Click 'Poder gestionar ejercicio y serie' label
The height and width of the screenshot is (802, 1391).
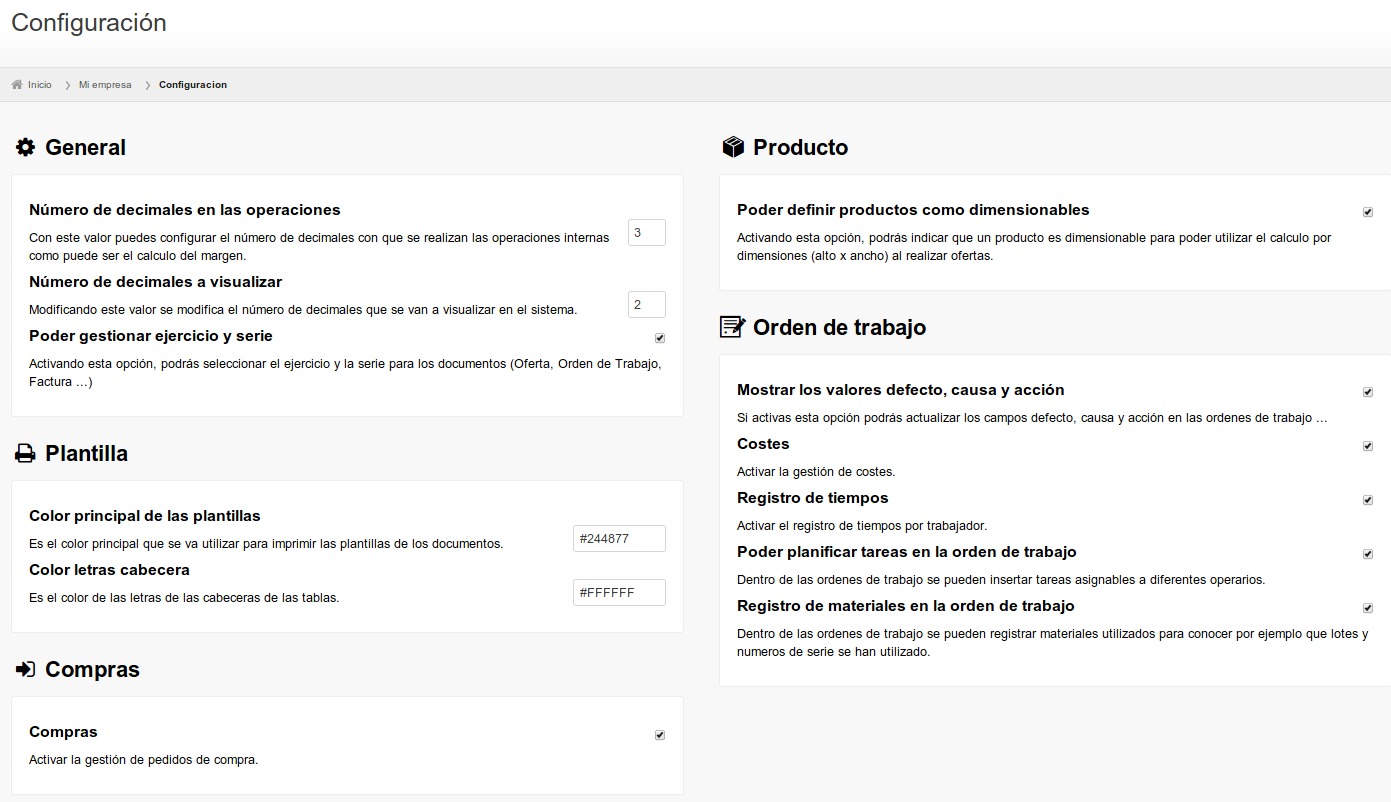click(151, 336)
